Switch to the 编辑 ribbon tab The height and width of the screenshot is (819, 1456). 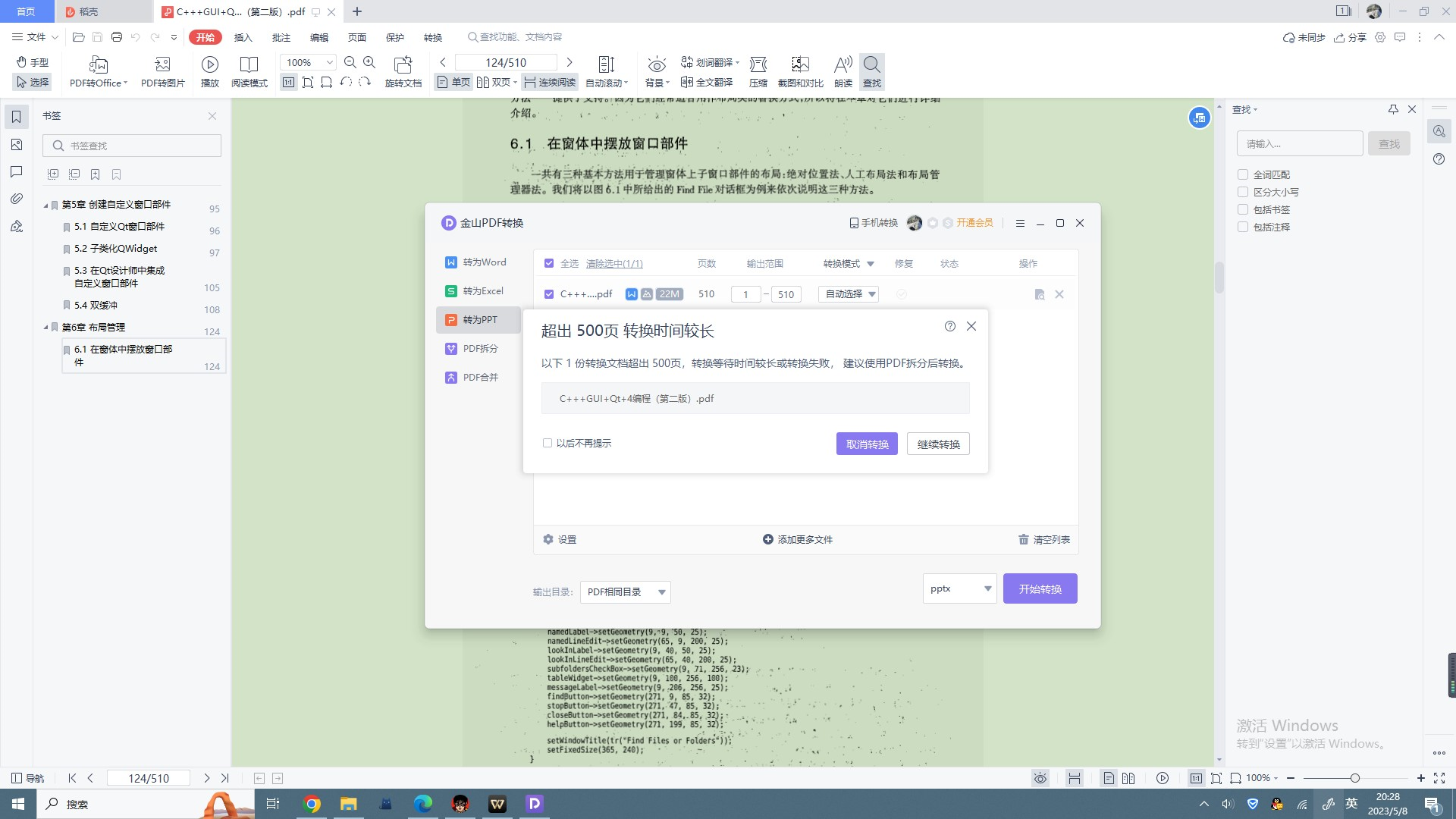click(319, 37)
